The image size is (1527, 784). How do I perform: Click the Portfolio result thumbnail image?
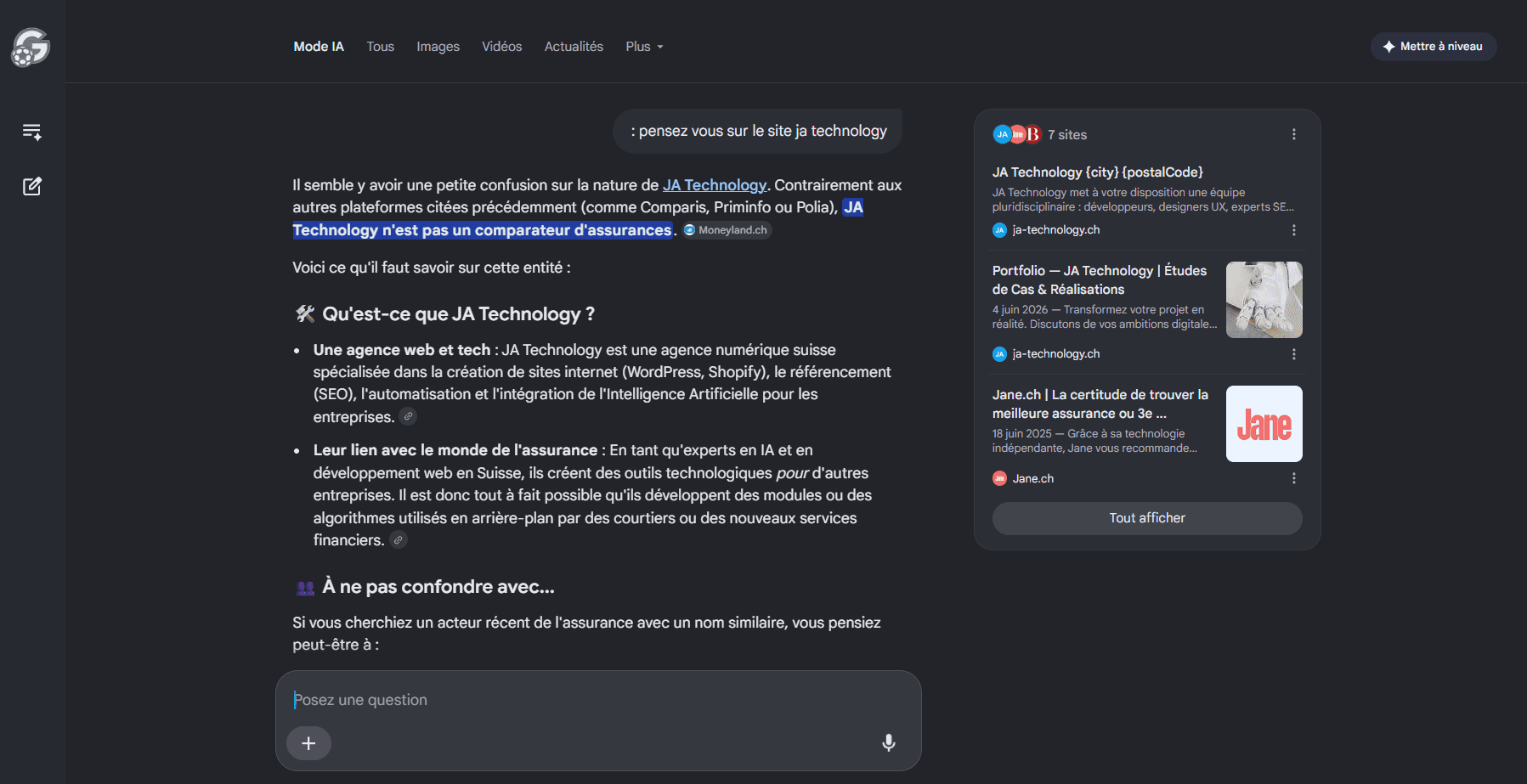click(x=1264, y=300)
